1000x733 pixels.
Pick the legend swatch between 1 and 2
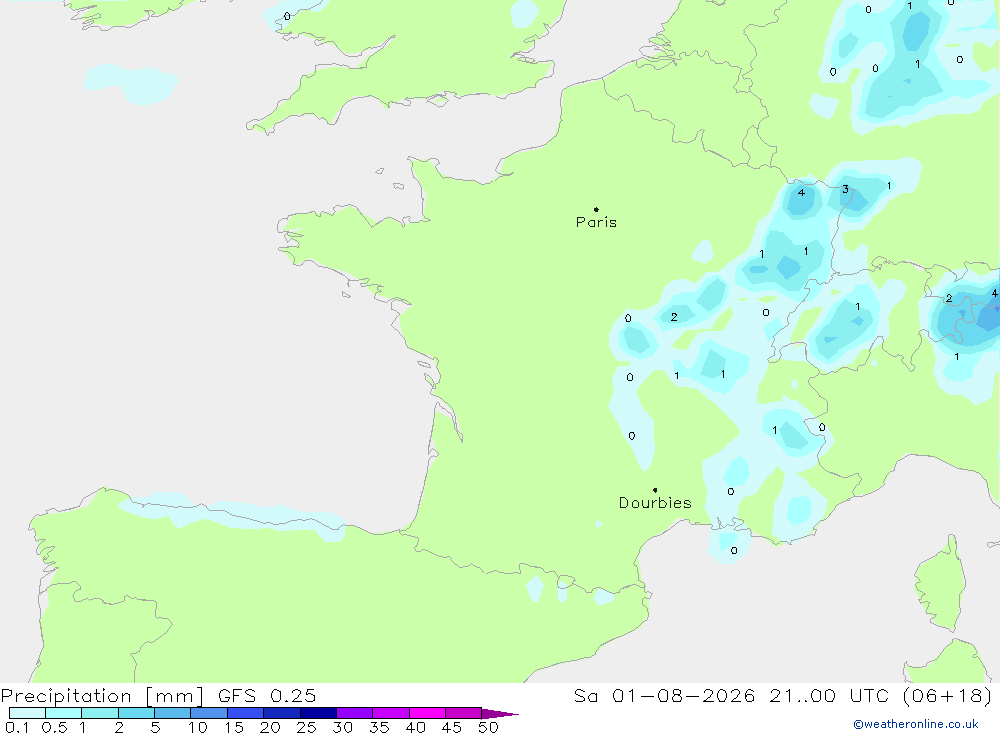(x=99, y=713)
